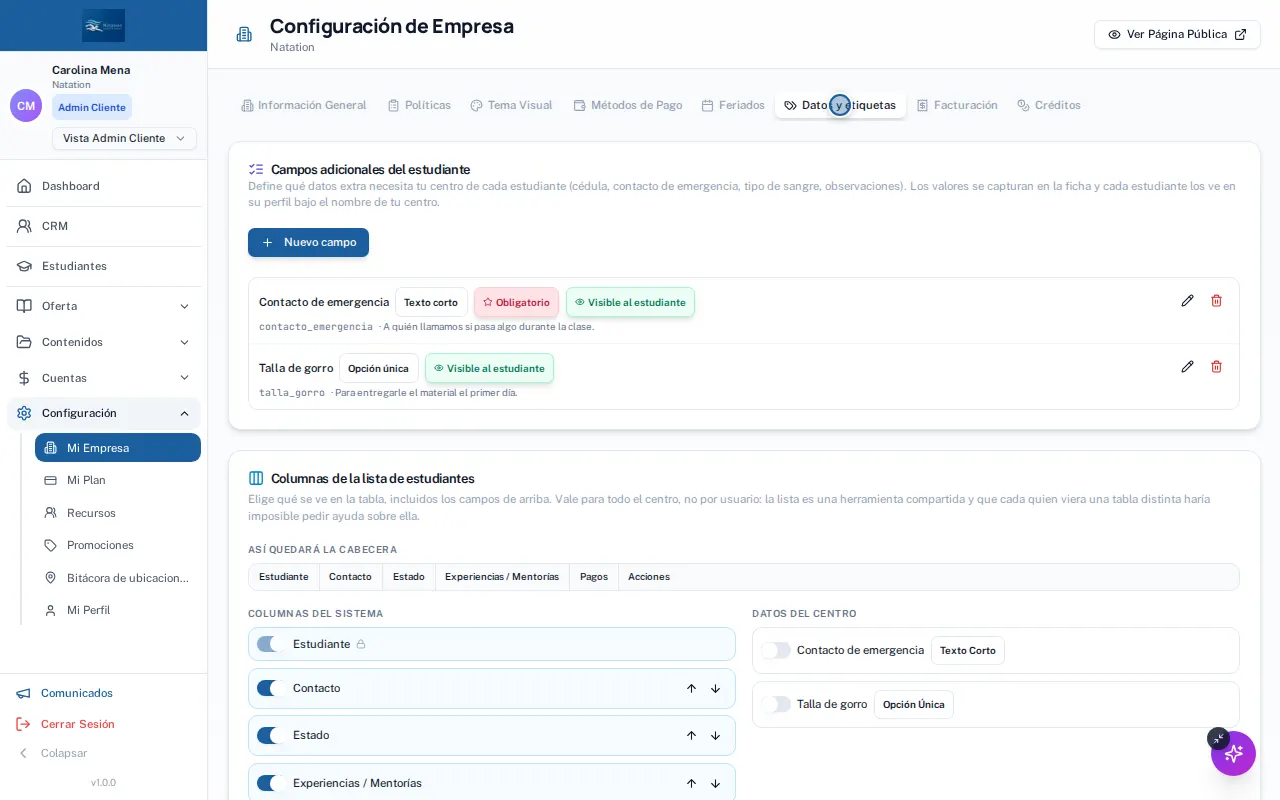Go to Mi Plan in sidebar

tap(118, 480)
